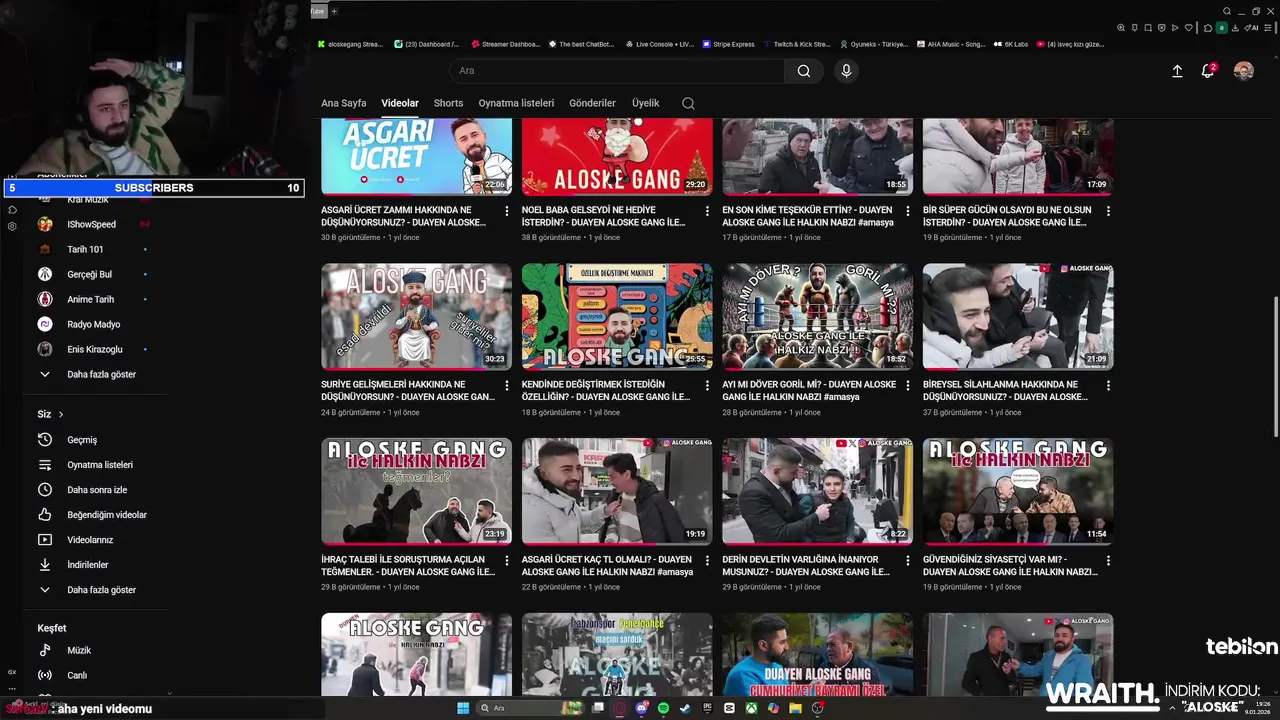The height and width of the screenshot is (720, 1280).
Task: Show hidden system tray icons chevron
Action: point(1173,708)
